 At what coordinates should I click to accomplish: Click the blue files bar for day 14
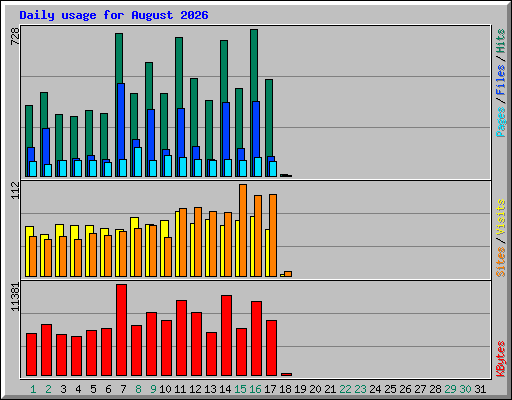226,131
